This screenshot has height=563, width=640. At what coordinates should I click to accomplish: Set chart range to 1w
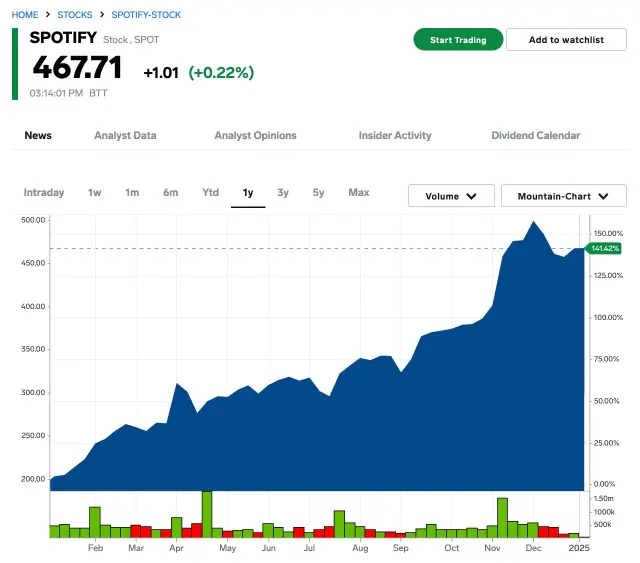pyautogui.click(x=95, y=192)
